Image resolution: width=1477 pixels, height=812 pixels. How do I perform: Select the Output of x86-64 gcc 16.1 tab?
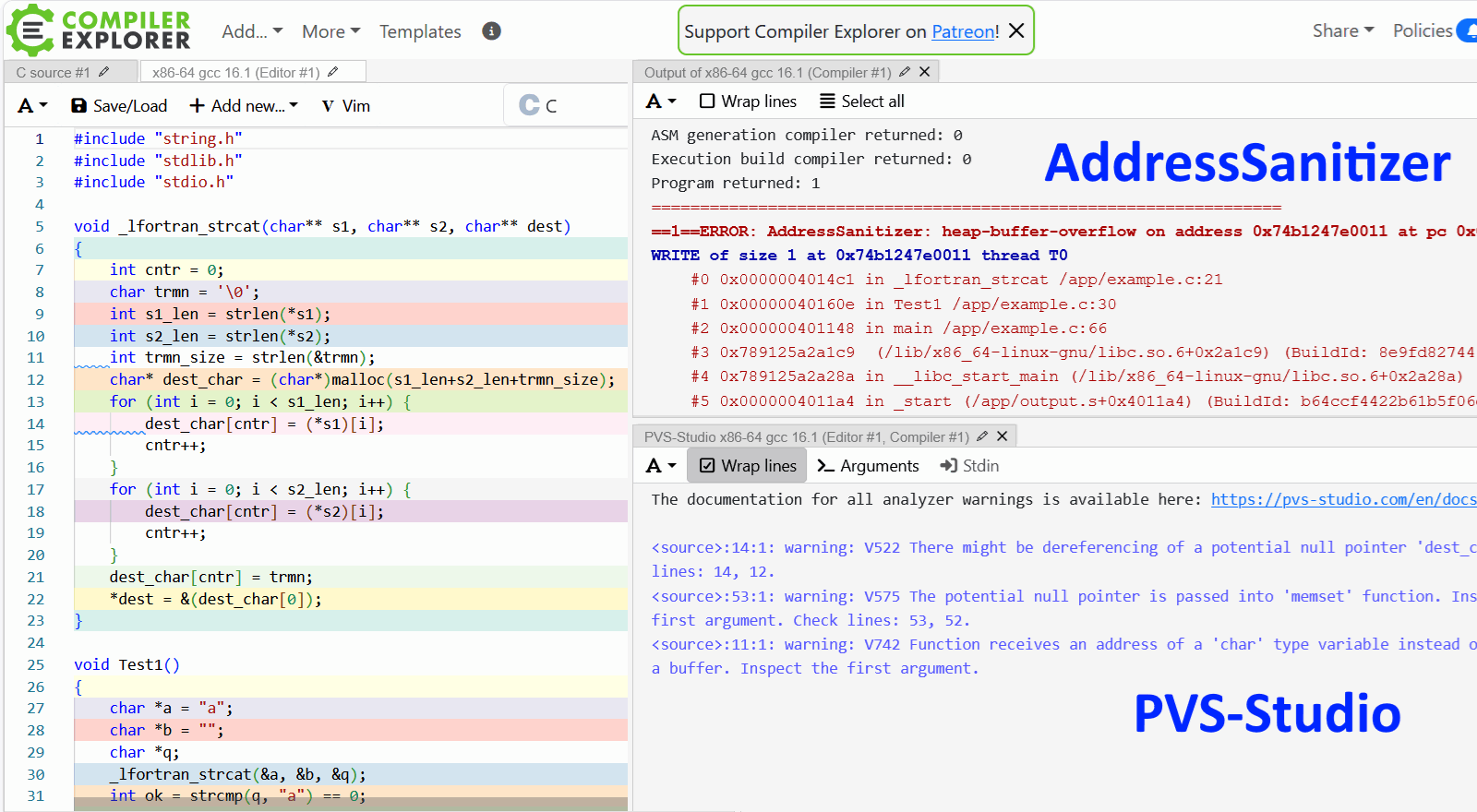point(767,72)
